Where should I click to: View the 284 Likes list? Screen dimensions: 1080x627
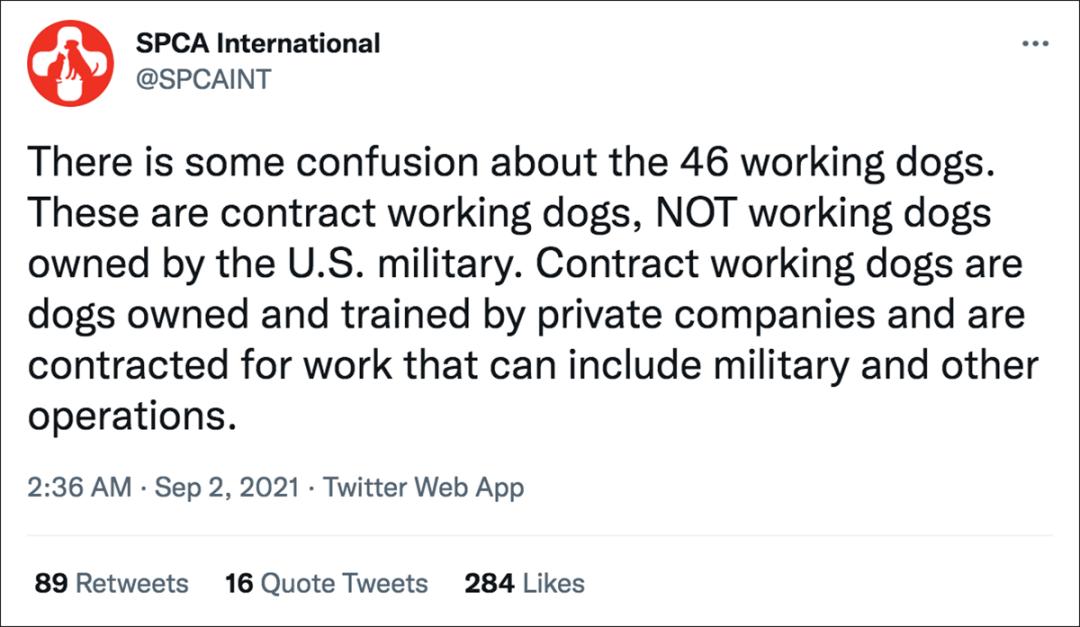pyautogui.click(x=524, y=583)
